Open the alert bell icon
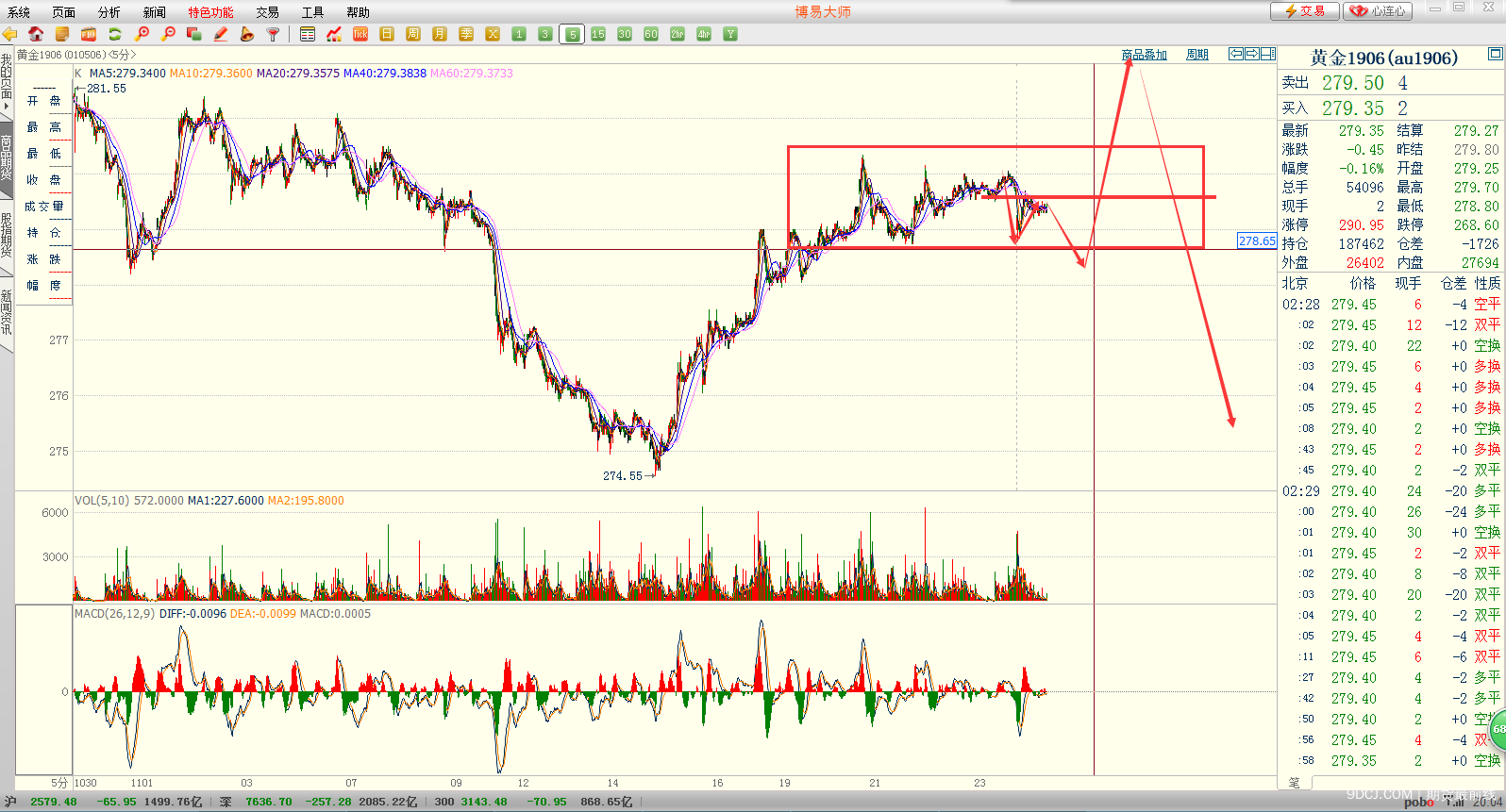 pyautogui.click(x=247, y=34)
